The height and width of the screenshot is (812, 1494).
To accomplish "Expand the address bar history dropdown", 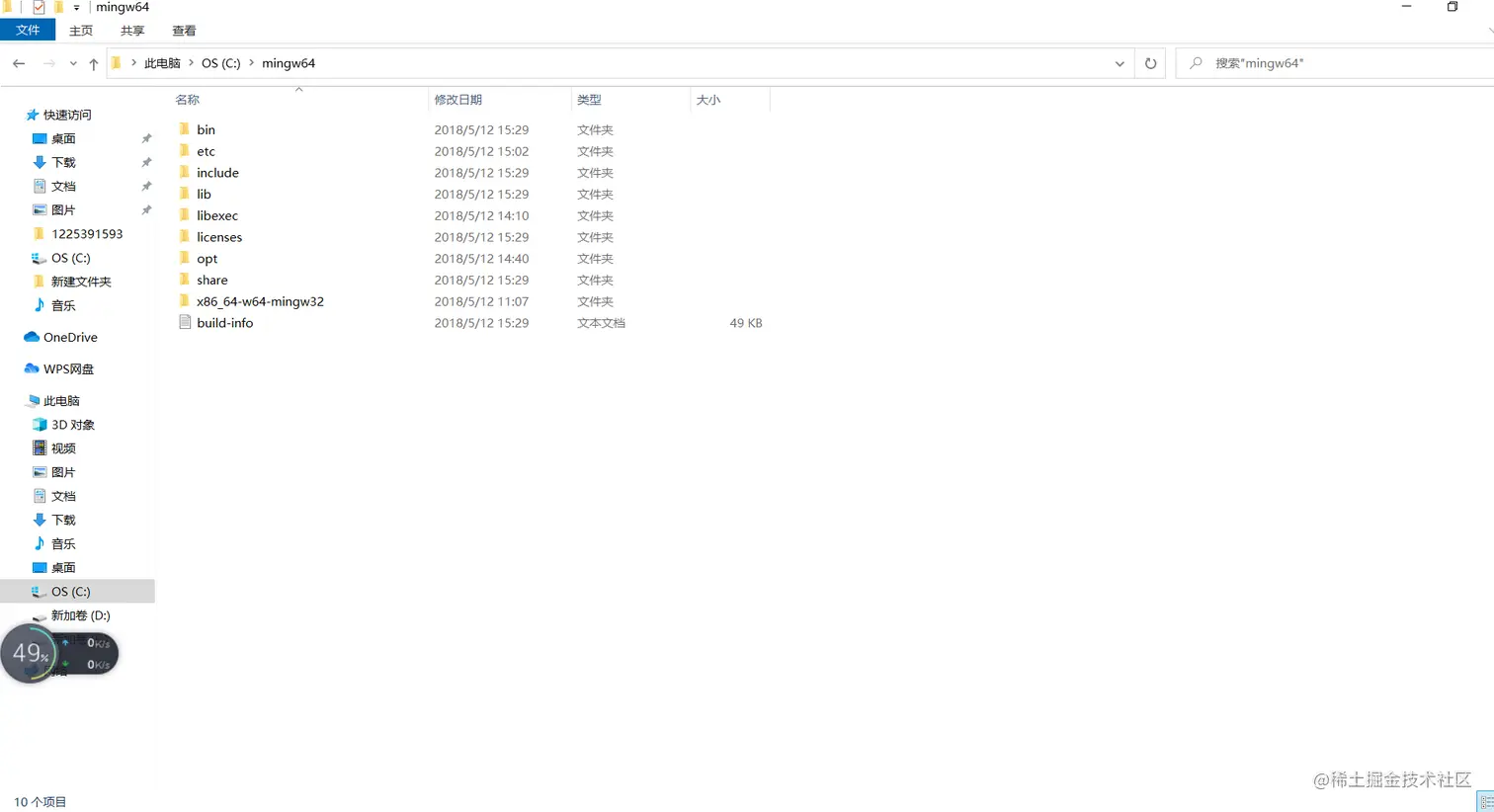I will tap(1120, 63).
